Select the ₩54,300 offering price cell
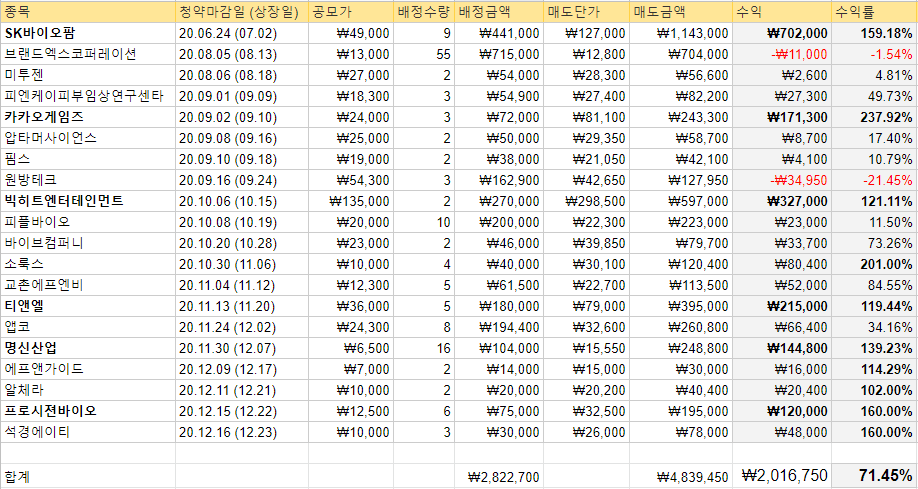This screenshot has height=489, width=918. (x=351, y=180)
